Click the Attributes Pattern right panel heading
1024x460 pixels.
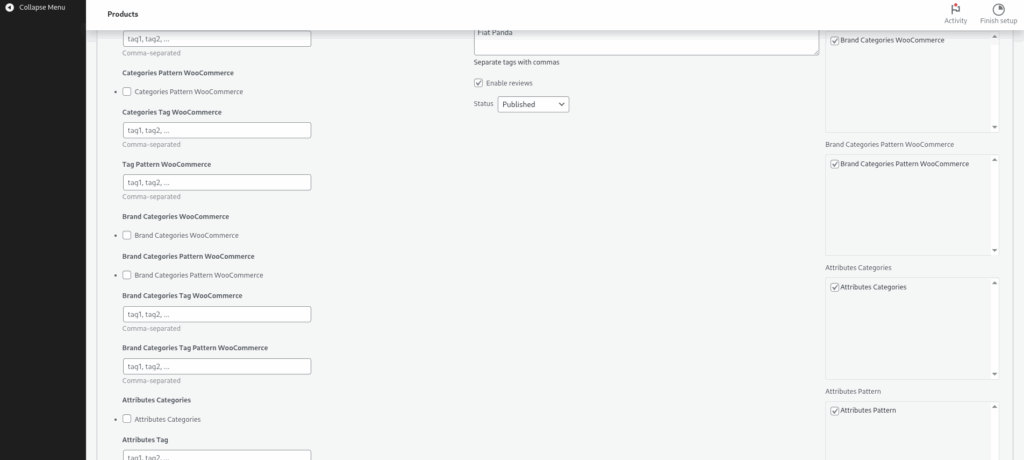[853, 391]
